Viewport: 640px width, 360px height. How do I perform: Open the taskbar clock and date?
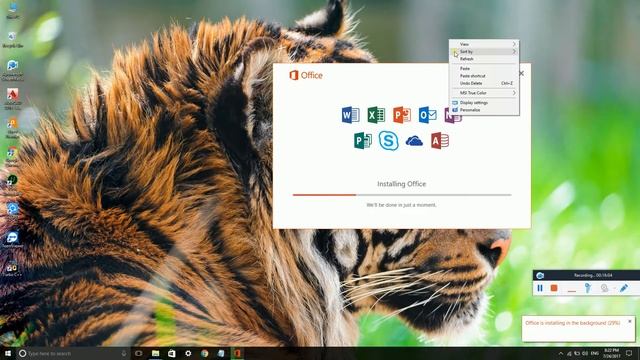pyautogui.click(x=611, y=353)
